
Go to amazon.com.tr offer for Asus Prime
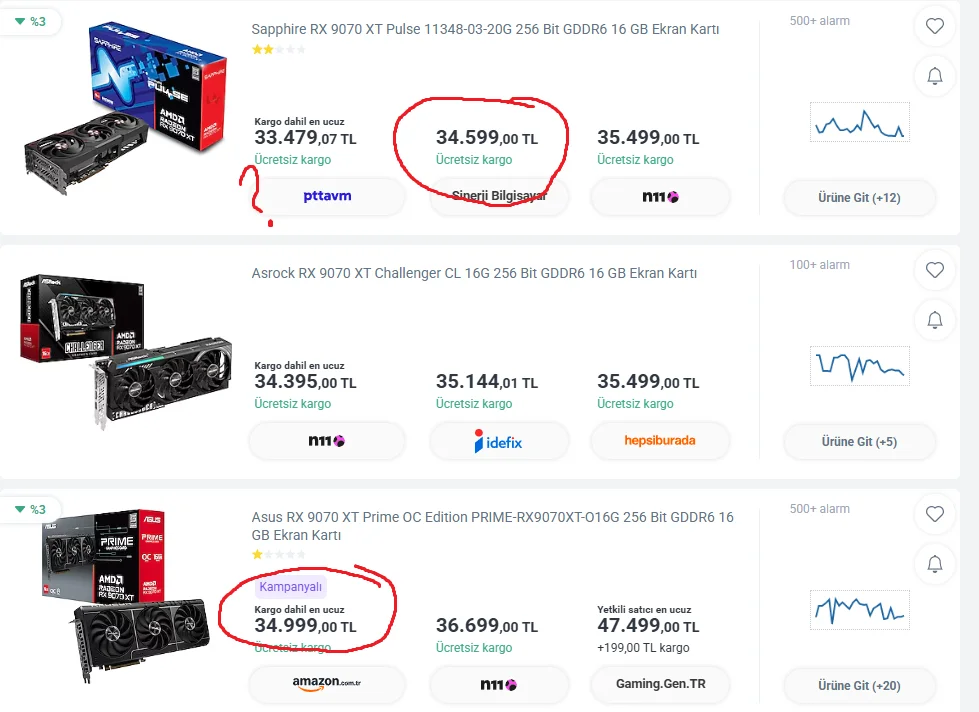pos(327,685)
